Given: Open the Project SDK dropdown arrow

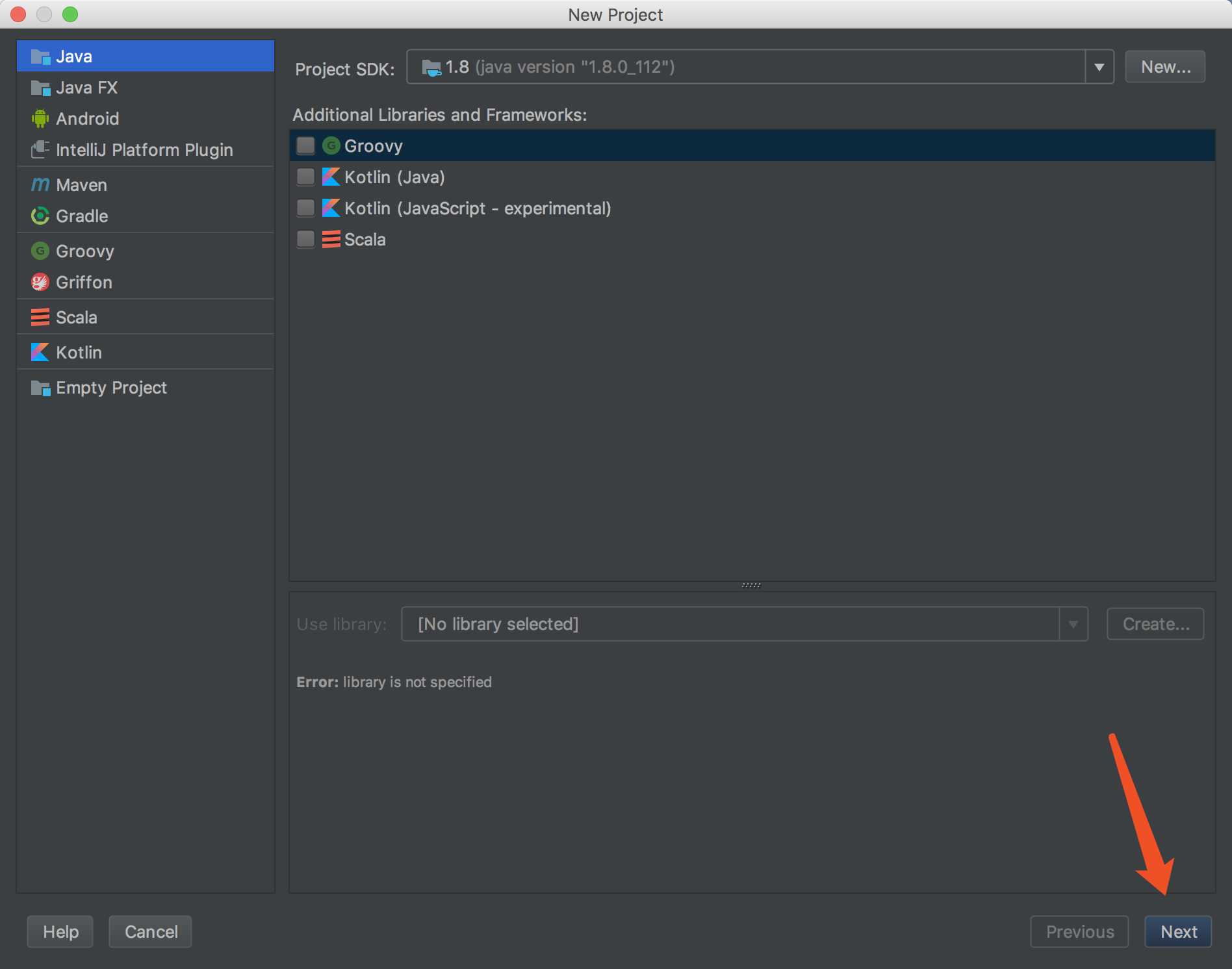Looking at the screenshot, I should (x=1099, y=67).
